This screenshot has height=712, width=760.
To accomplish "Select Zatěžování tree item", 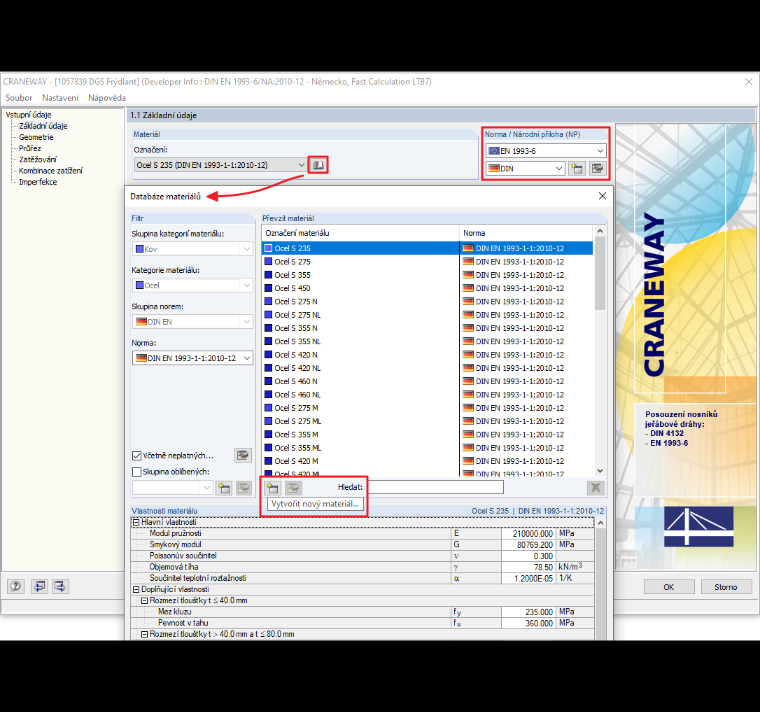I will (x=38, y=159).
